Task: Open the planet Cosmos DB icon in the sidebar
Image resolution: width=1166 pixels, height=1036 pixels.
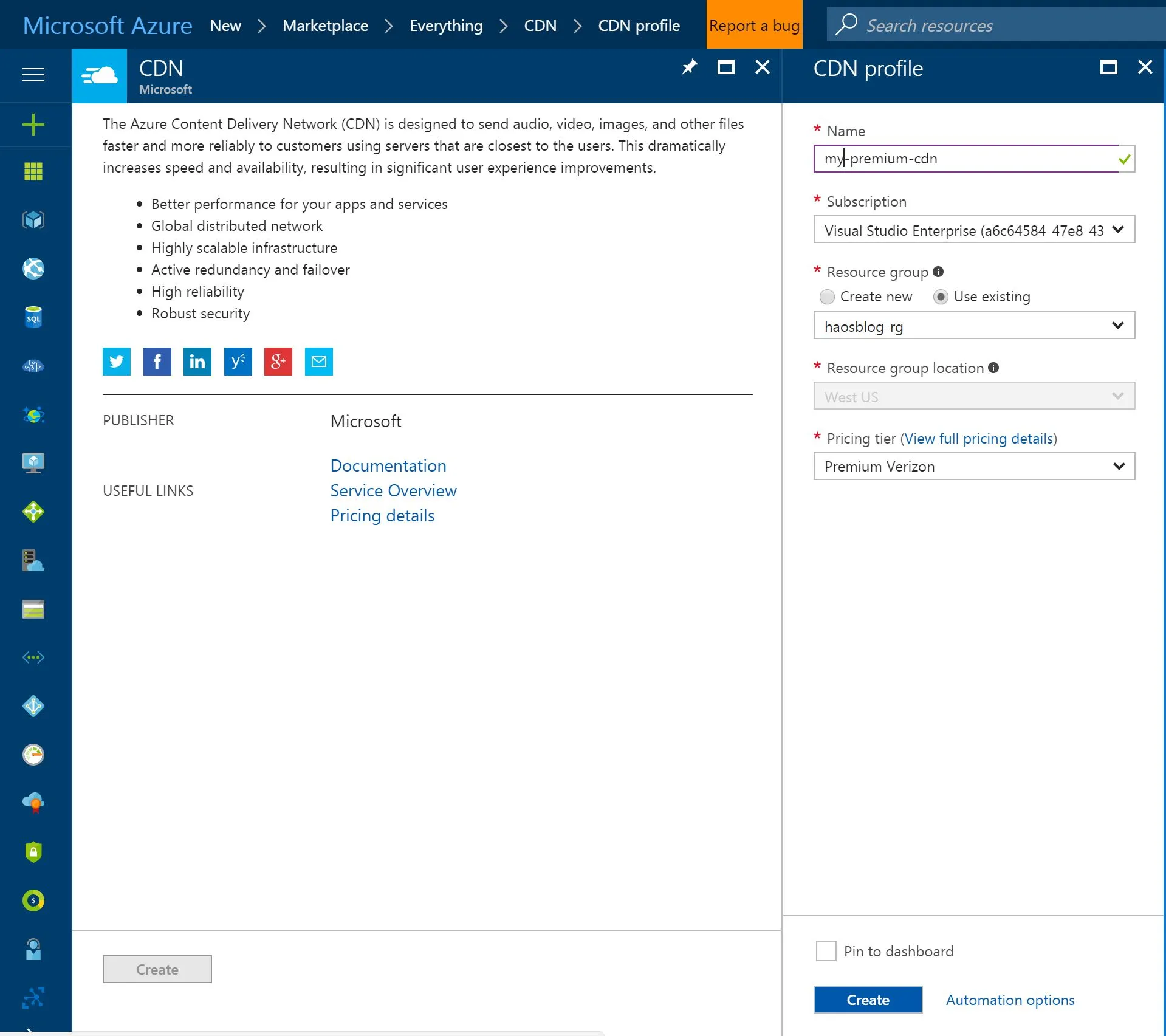Action: tap(33, 414)
